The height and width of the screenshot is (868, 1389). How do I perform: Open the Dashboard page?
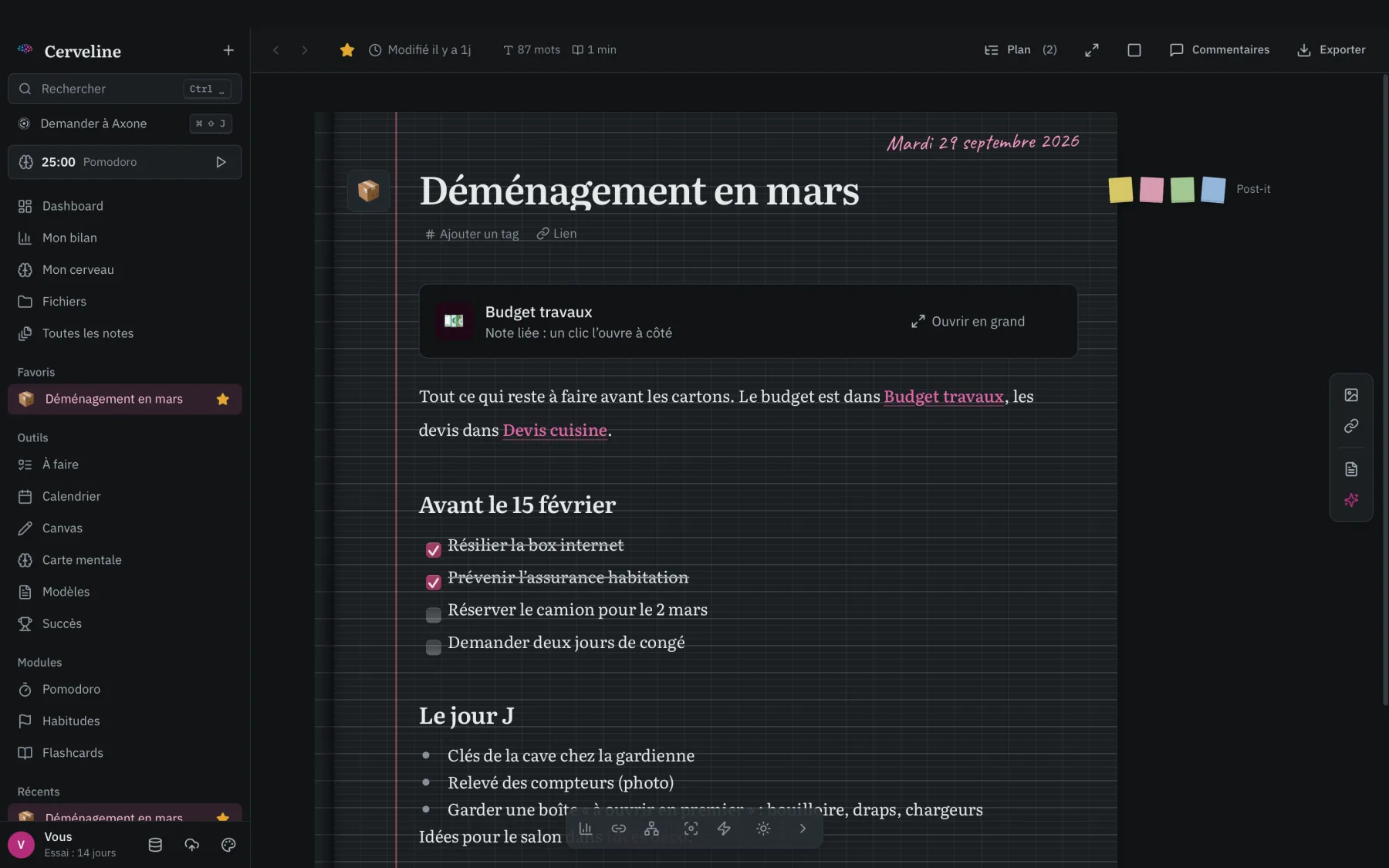(x=125, y=206)
